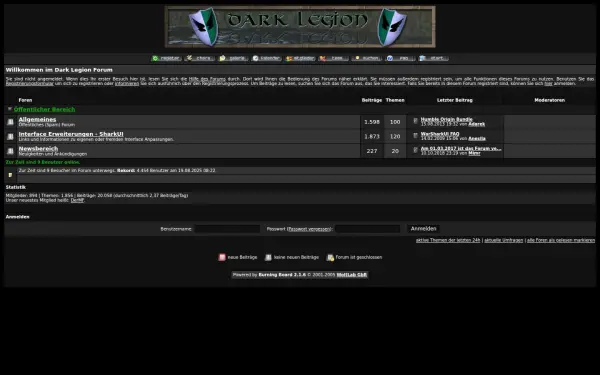The image size is (600, 375).
Task: Open the Newsbereich forum
Action: [38, 148]
